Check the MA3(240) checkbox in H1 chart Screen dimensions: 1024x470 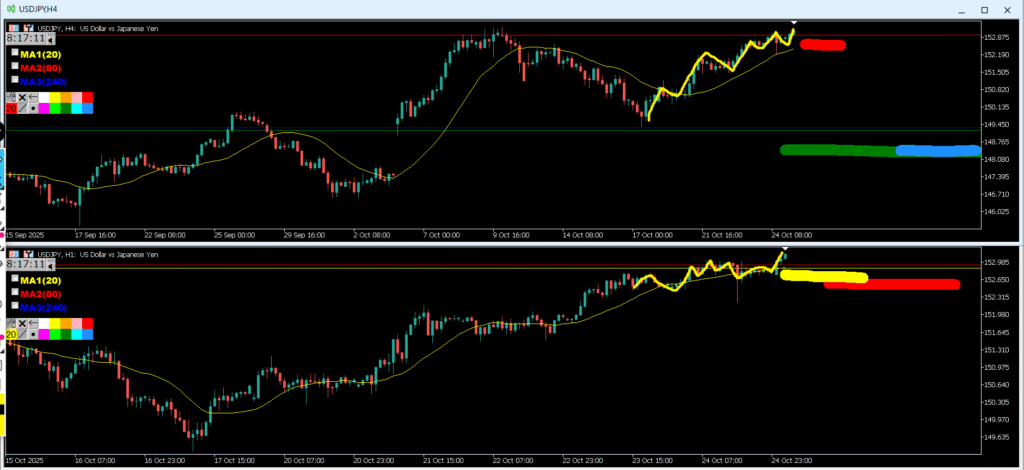pyautogui.click(x=14, y=306)
